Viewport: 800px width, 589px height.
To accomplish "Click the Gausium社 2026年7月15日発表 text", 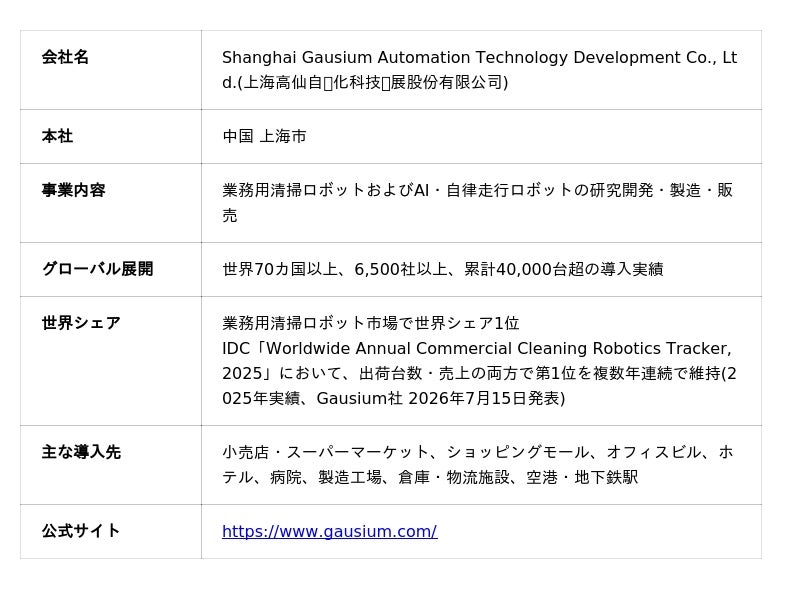I will [x=441, y=398].
